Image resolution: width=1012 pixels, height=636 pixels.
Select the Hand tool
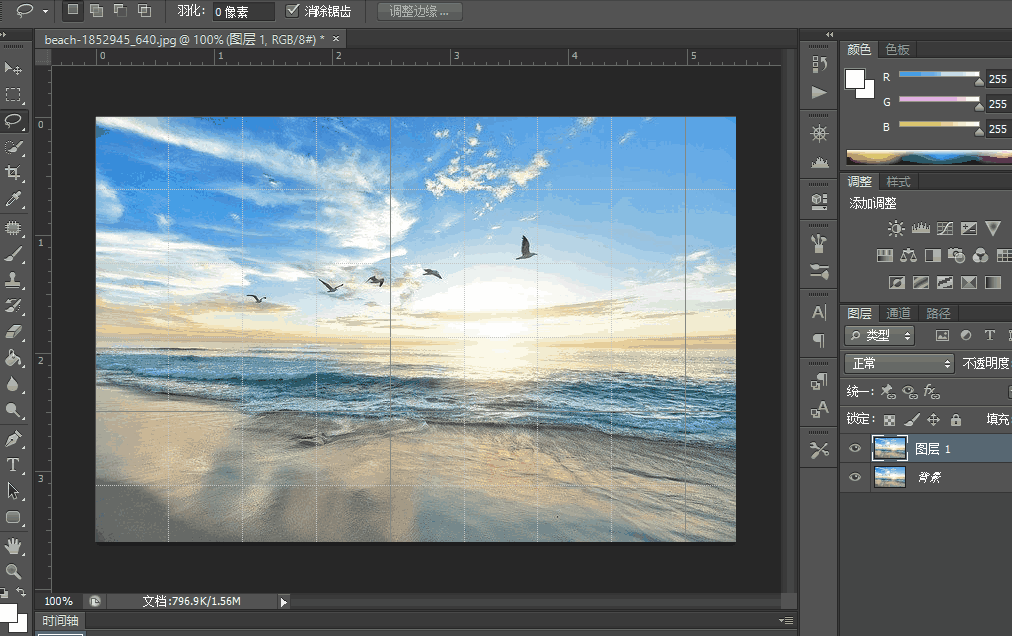13,546
